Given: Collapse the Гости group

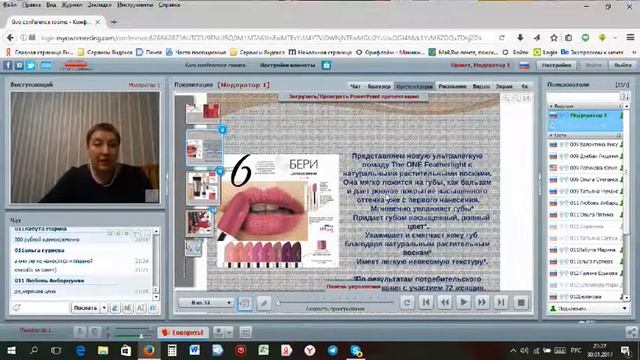Looking at the screenshot, I should click(x=551, y=135).
